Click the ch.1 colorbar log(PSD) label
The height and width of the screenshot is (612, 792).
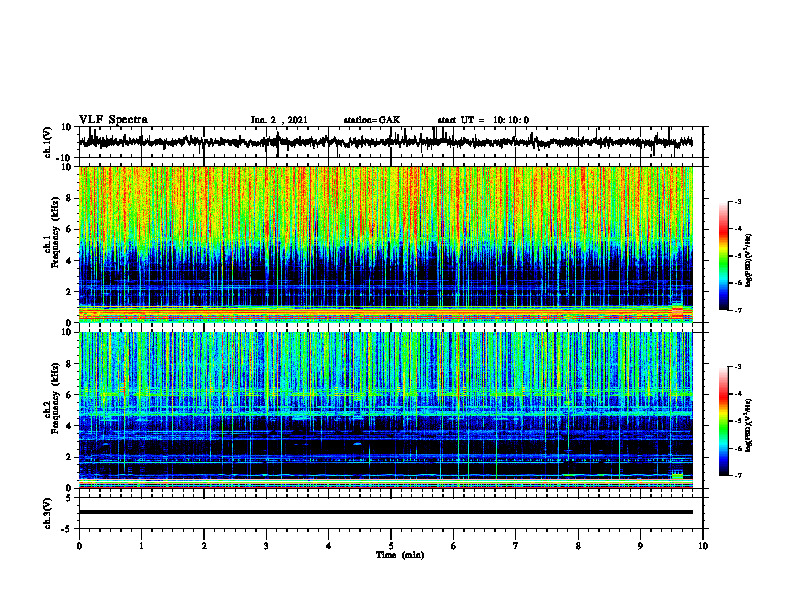(x=749, y=261)
